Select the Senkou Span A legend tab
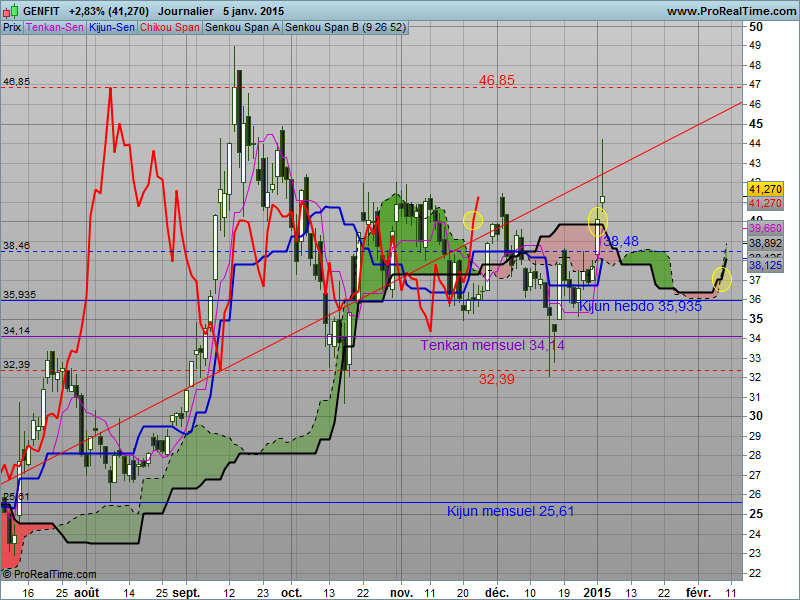 click(242, 28)
